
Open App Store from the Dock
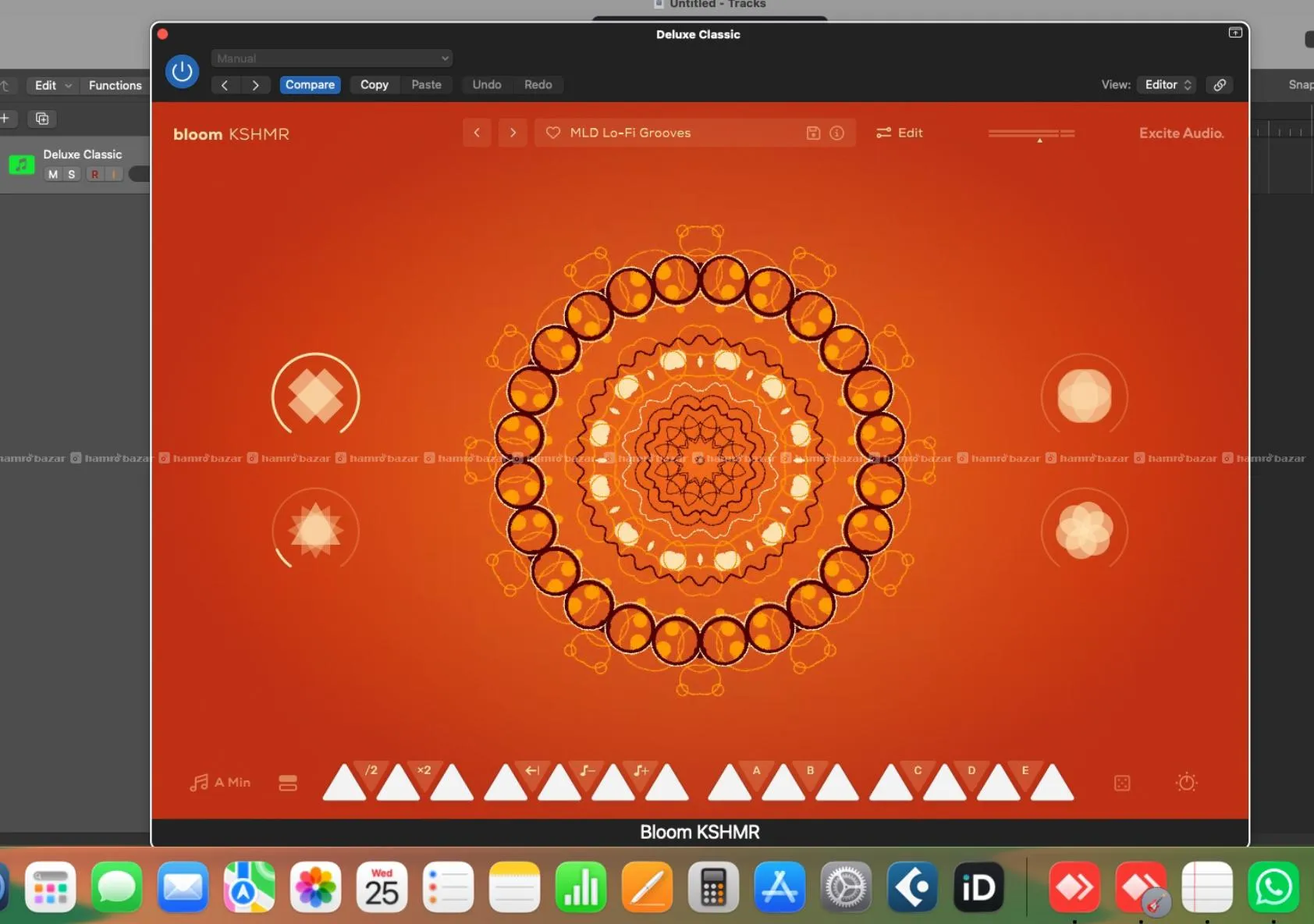(780, 887)
